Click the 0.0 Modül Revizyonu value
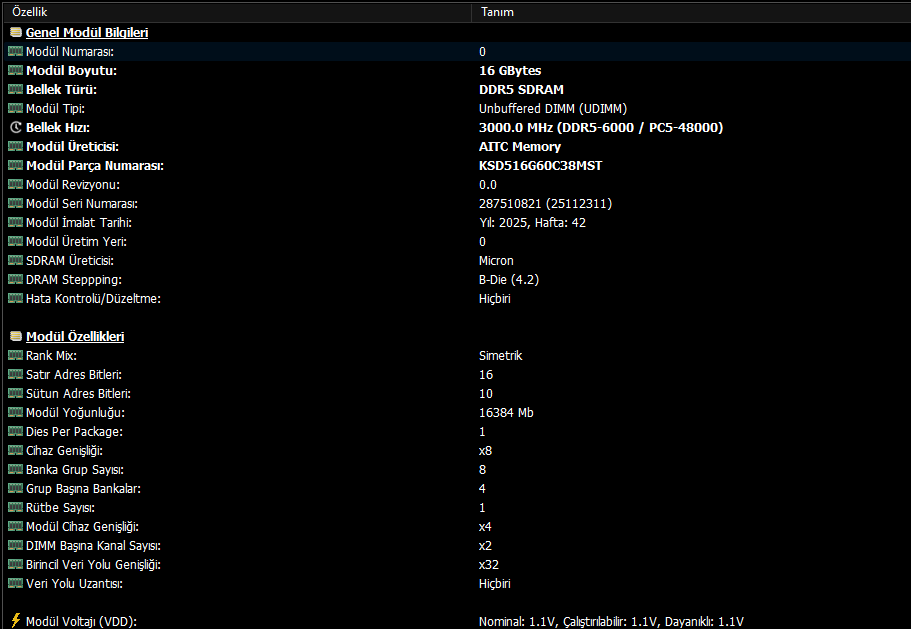 point(487,185)
